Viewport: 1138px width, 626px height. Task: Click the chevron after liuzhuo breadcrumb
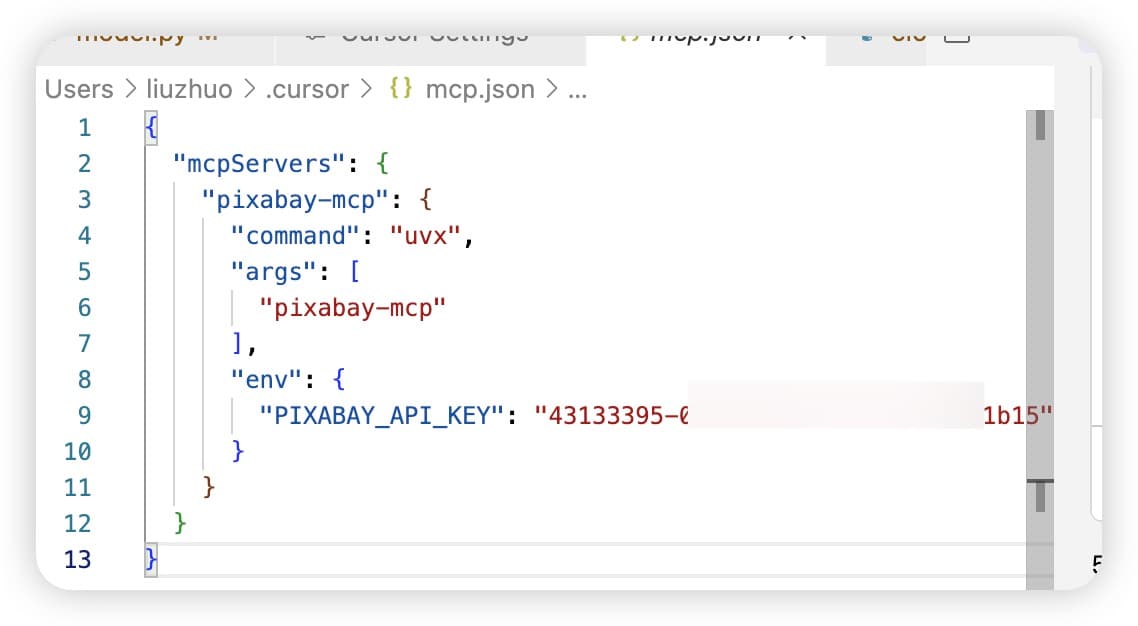(x=250, y=88)
